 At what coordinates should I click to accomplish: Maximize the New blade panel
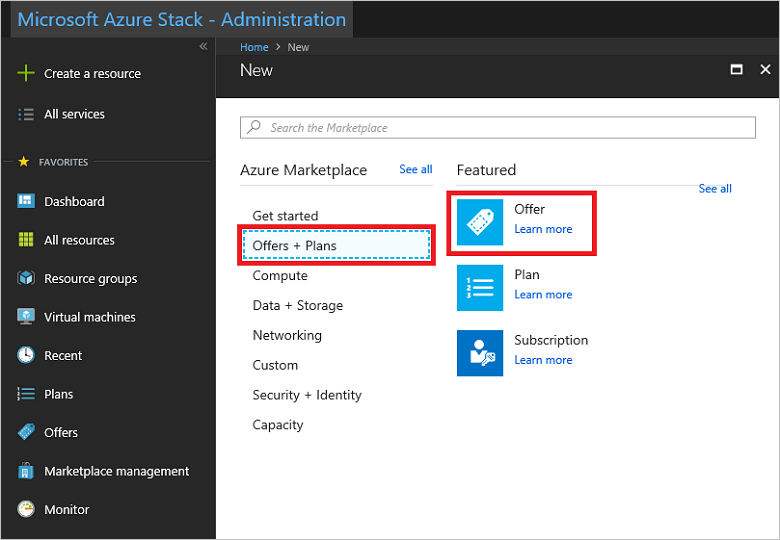point(737,70)
